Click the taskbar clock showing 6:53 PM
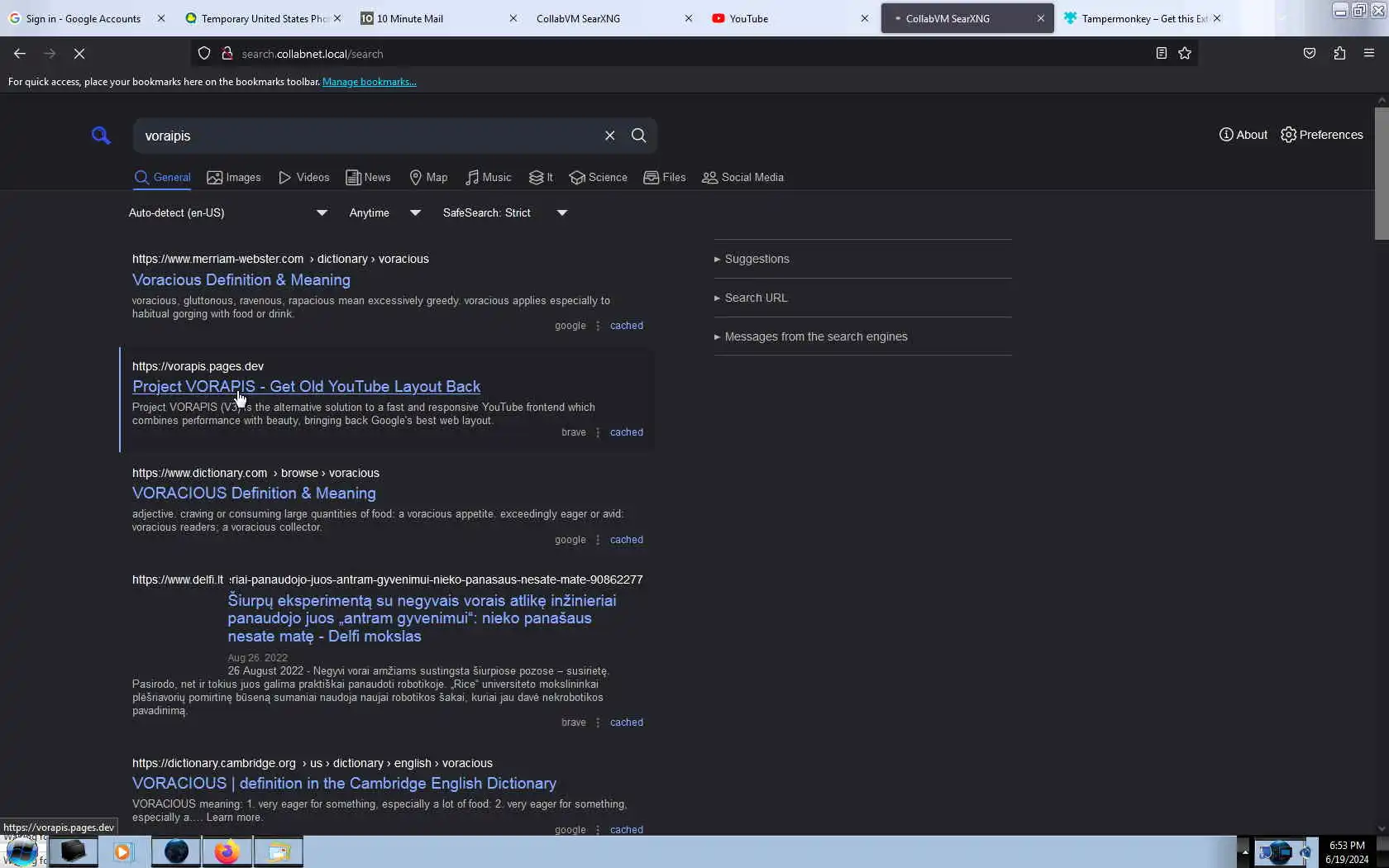This screenshot has width=1389, height=868. click(x=1347, y=852)
